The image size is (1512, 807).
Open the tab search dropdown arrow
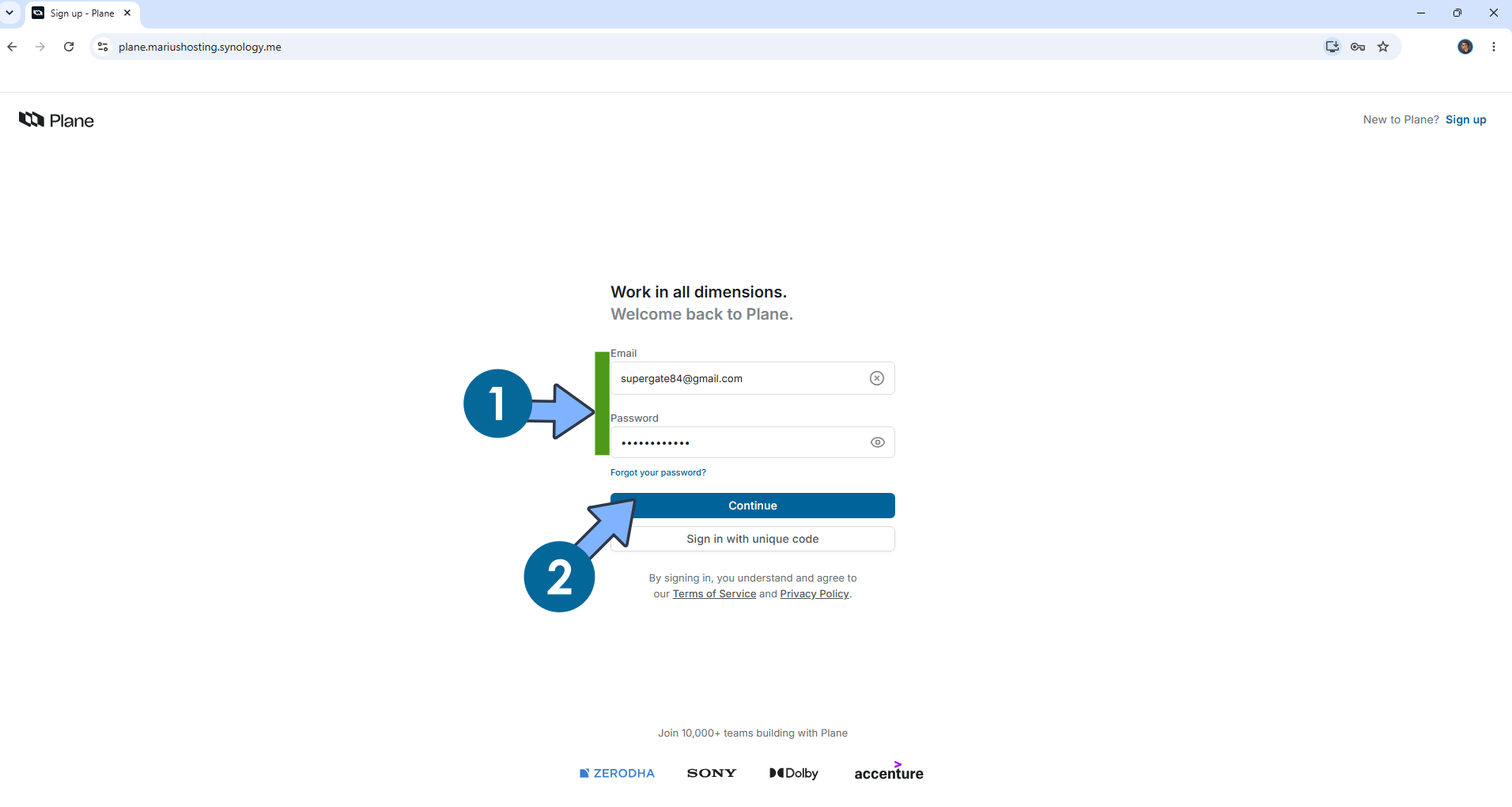pos(9,13)
